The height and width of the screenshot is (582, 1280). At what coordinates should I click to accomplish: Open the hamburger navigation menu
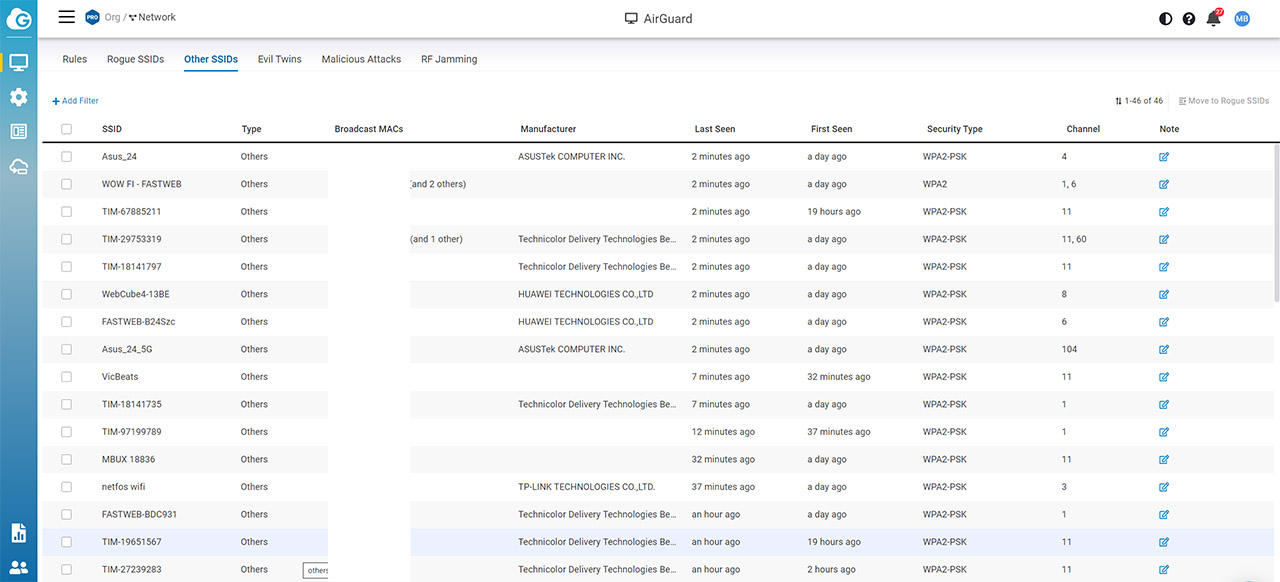(67, 17)
